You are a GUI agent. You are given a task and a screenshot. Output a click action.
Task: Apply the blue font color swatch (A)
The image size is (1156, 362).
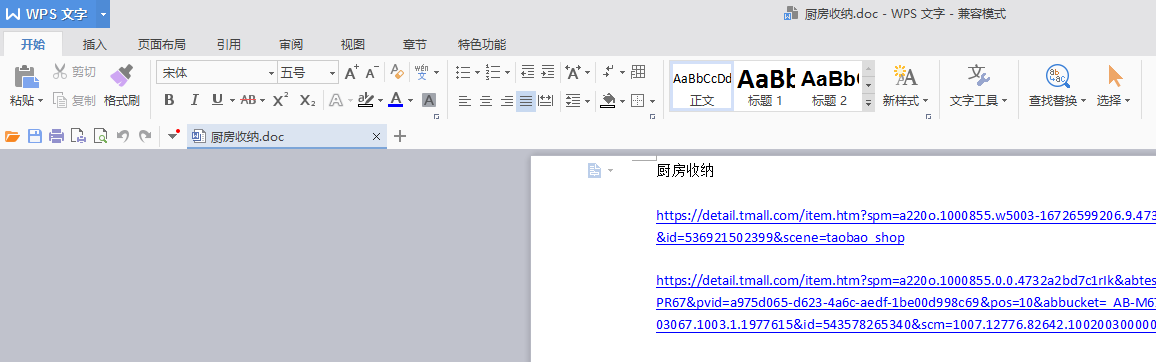coord(395,100)
